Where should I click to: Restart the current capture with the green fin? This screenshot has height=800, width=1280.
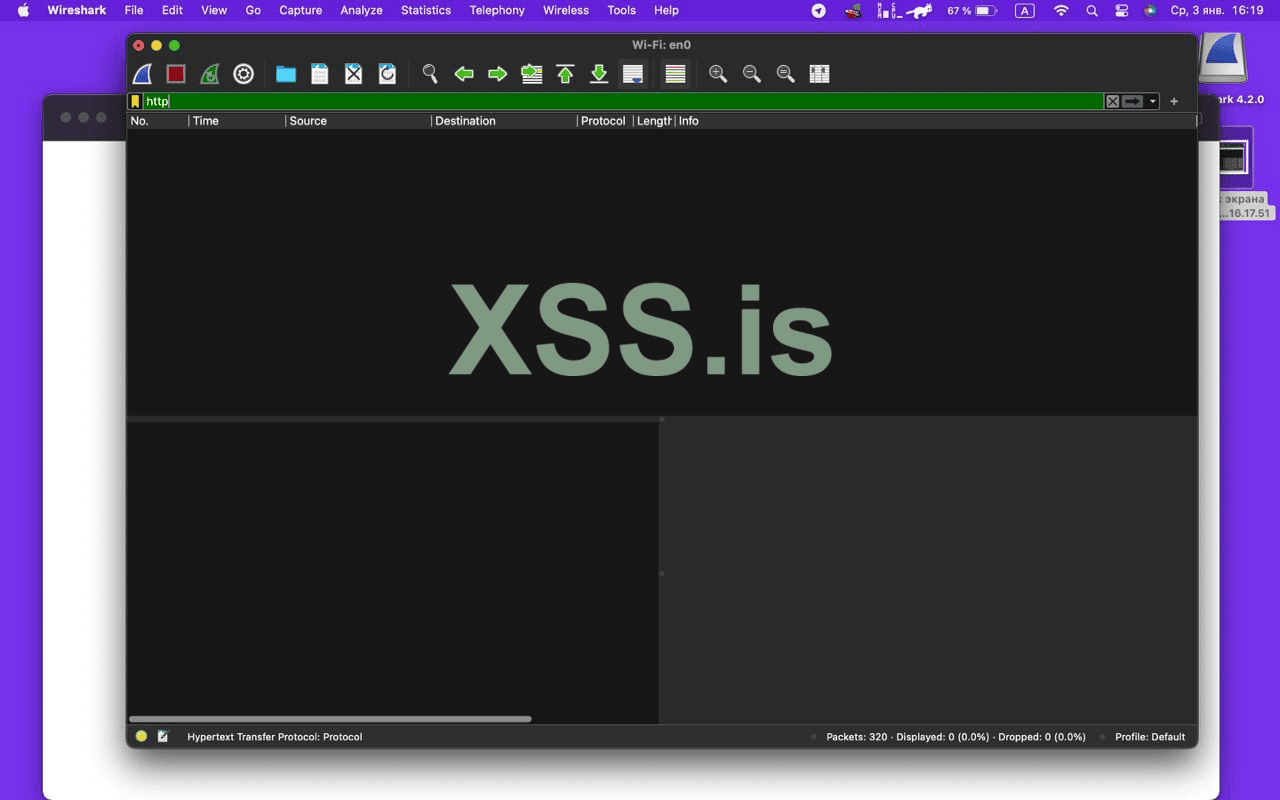click(209, 74)
